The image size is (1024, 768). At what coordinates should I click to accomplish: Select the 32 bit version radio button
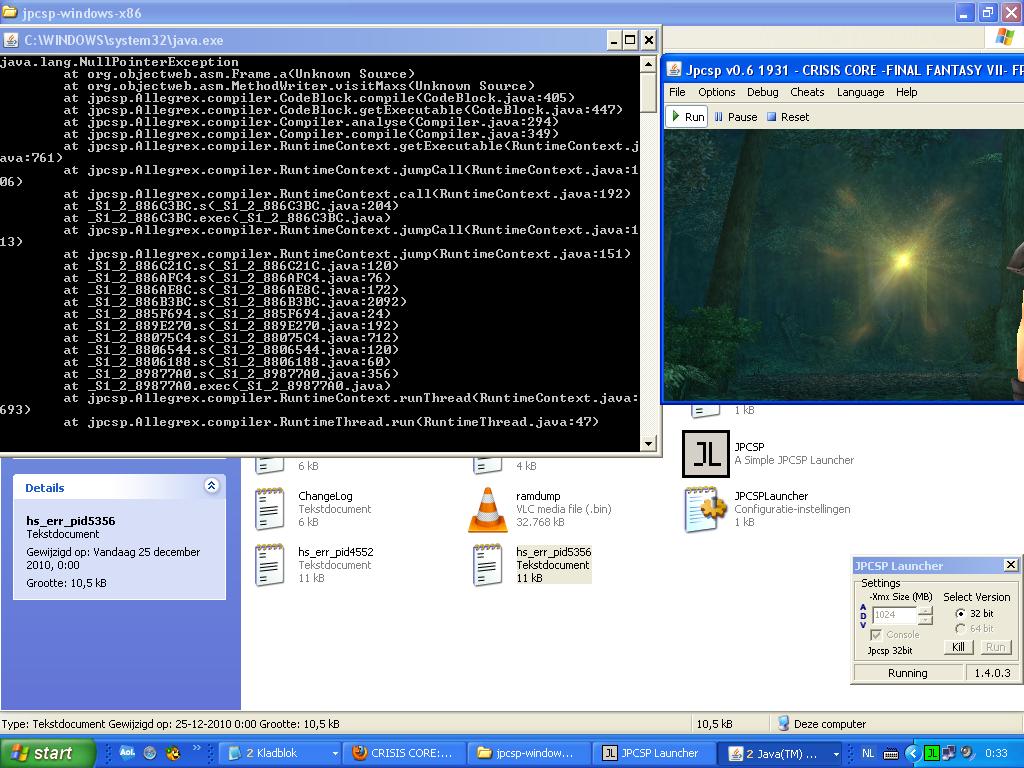pyautogui.click(x=961, y=614)
